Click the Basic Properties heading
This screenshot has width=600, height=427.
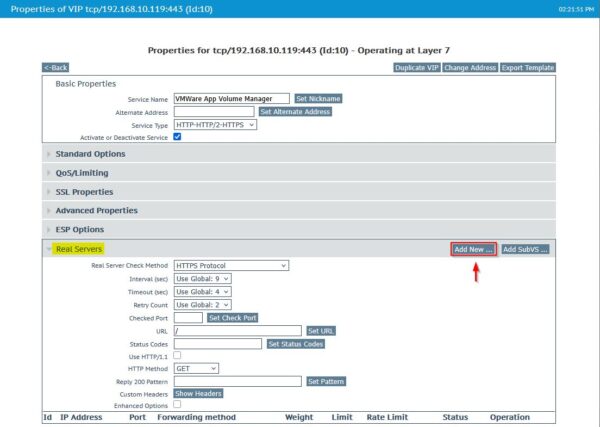tap(86, 84)
